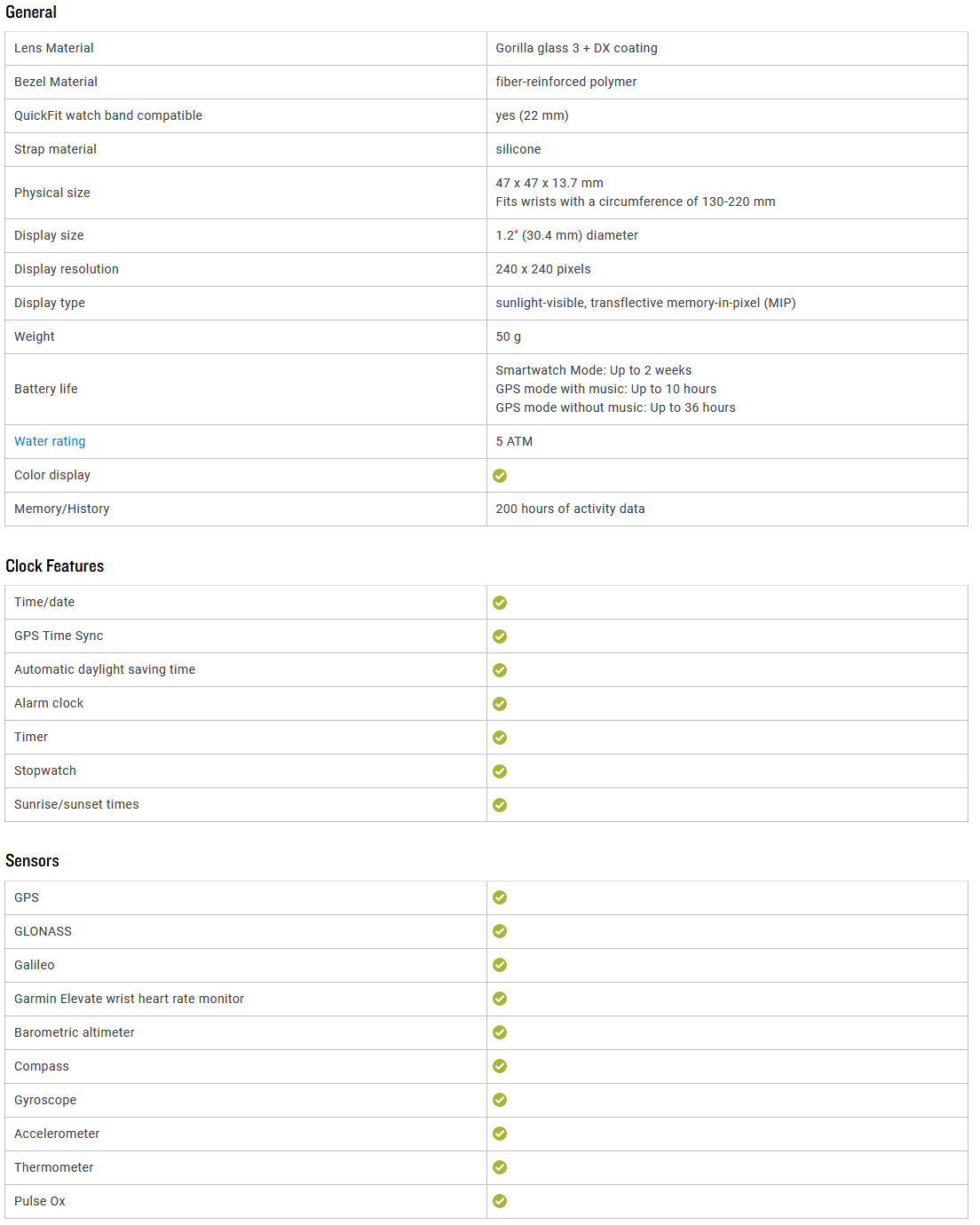This screenshot has width=980, height=1225.
Task: Click the Color display checkmark icon
Action: point(500,476)
